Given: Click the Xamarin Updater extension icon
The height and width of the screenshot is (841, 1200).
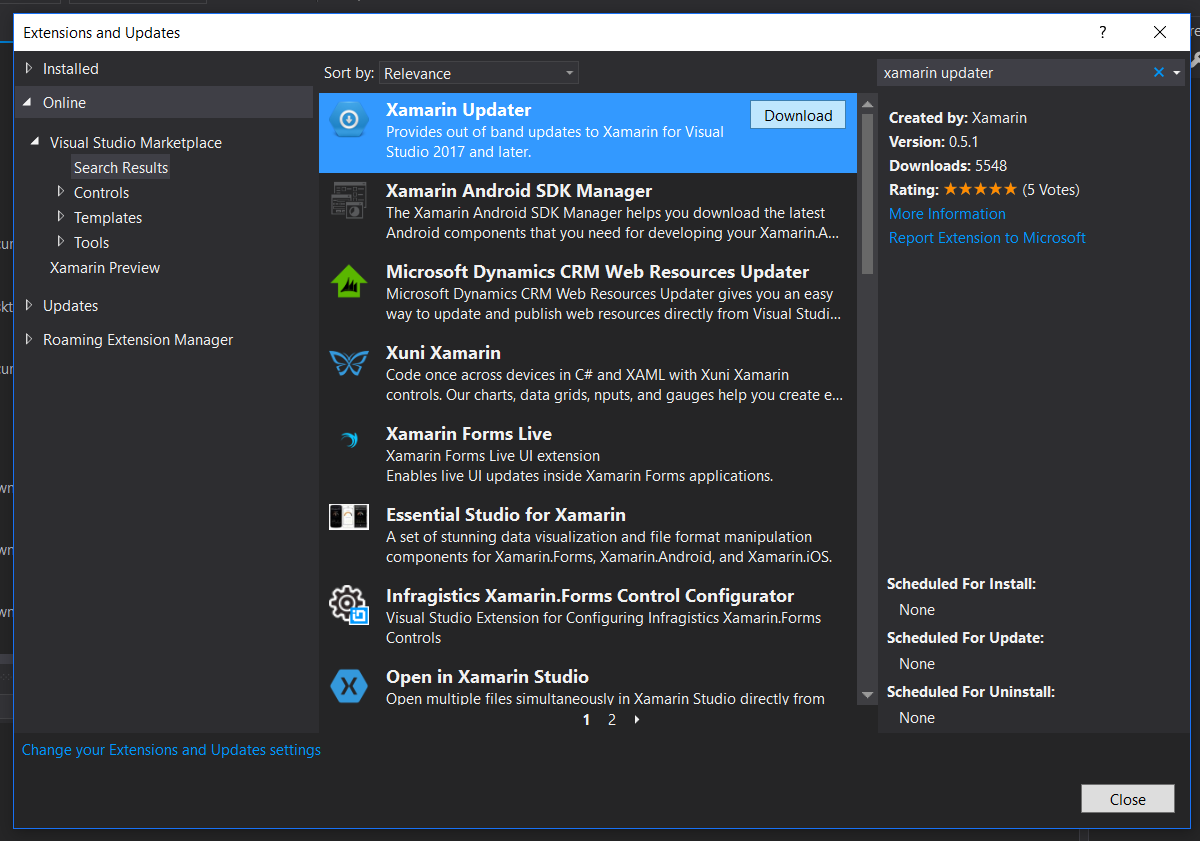Looking at the screenshot, I should 349,120.
